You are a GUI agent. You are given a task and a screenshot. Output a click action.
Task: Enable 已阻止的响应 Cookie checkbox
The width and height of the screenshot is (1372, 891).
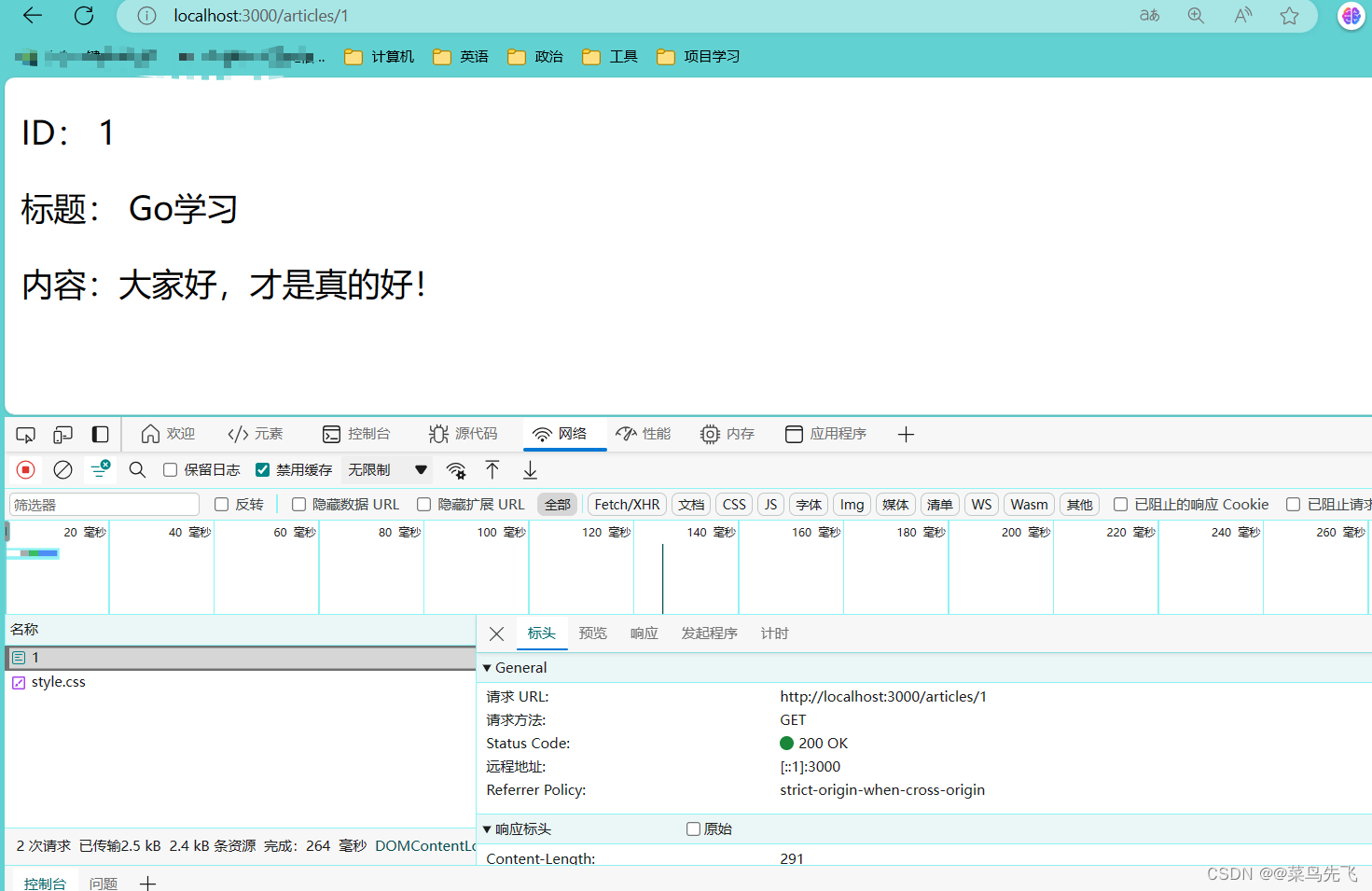[x=1120, y=505]
